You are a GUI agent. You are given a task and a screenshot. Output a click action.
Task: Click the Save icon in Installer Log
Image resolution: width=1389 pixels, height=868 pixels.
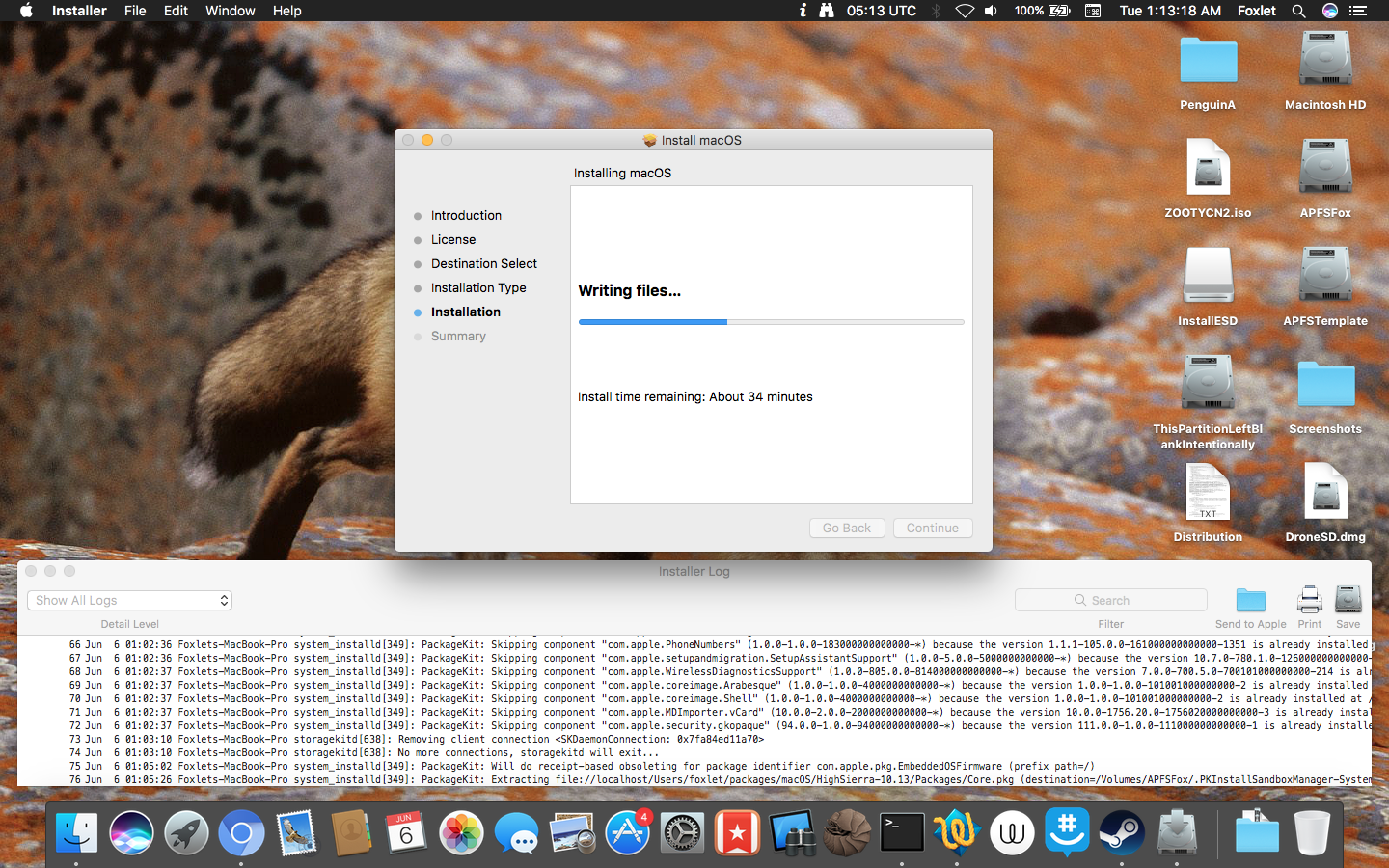coord(1348,599)
